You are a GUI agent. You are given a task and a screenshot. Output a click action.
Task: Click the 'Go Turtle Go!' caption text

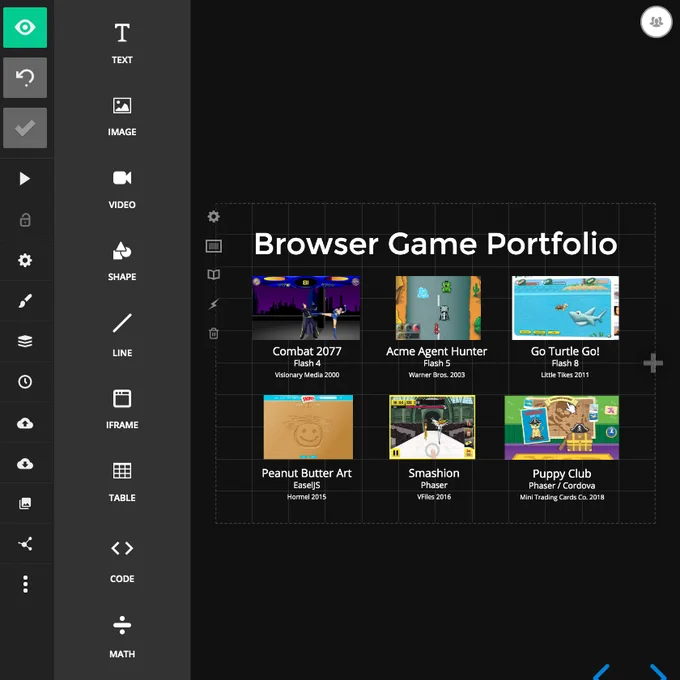tap(565, 351)
